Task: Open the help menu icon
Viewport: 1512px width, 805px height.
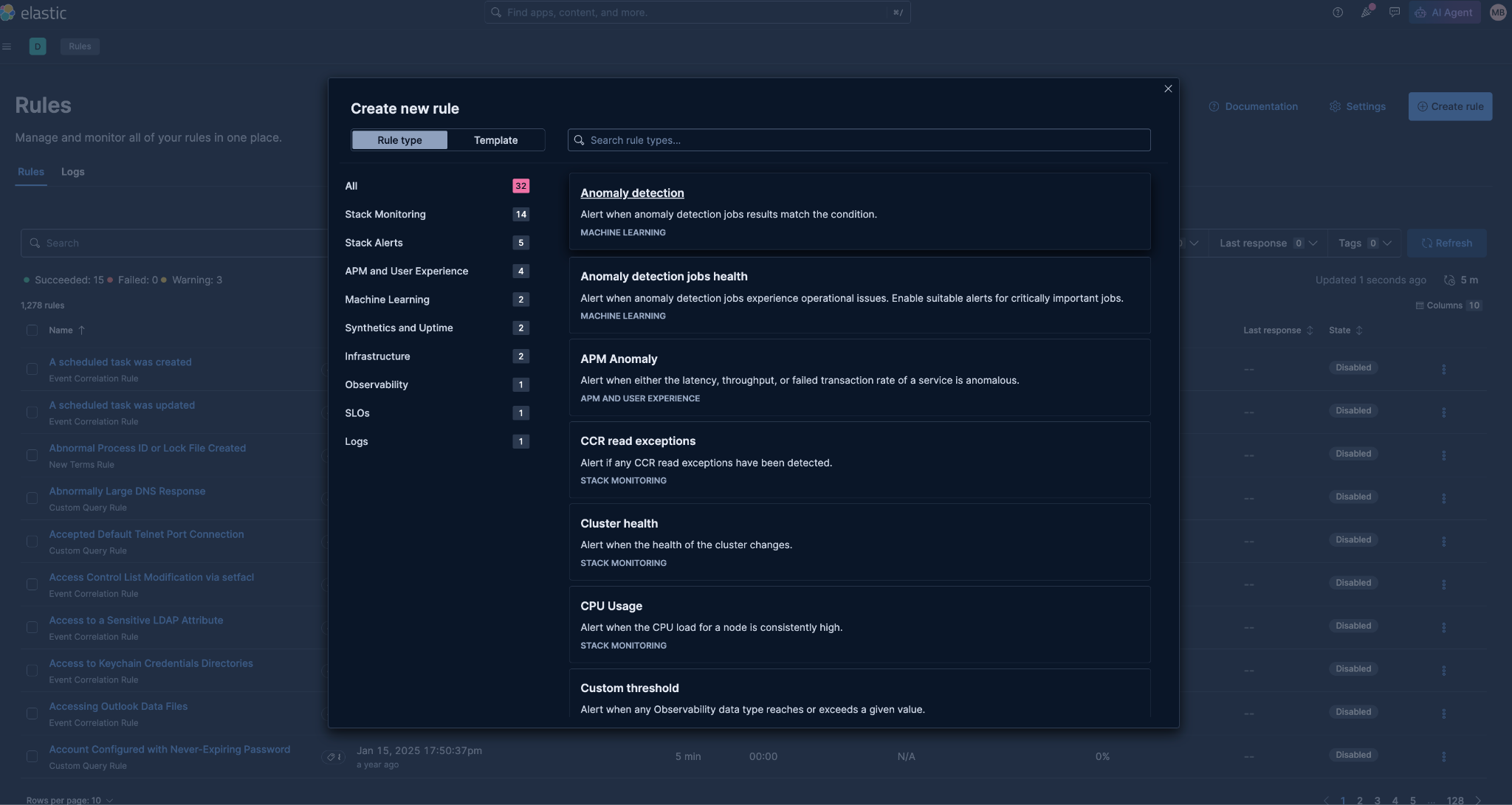Action: coord(1338,13)
